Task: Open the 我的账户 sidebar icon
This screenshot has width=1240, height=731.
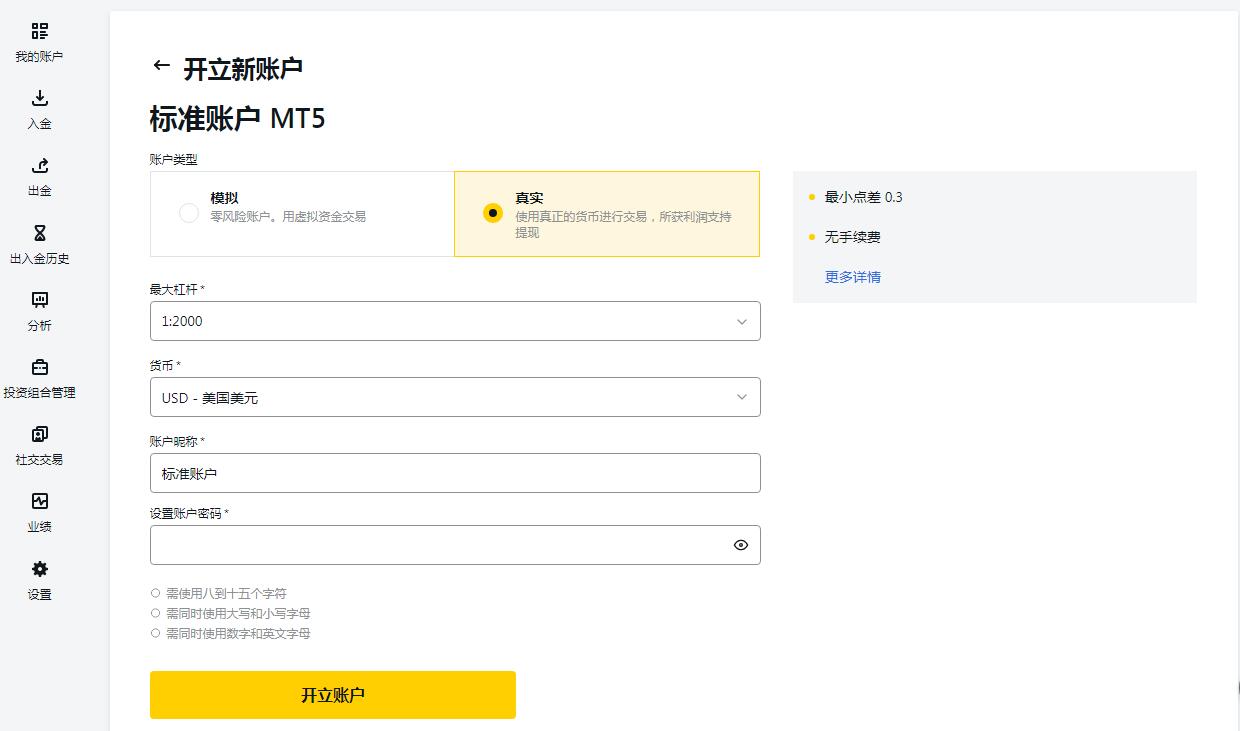Action: 39,31
